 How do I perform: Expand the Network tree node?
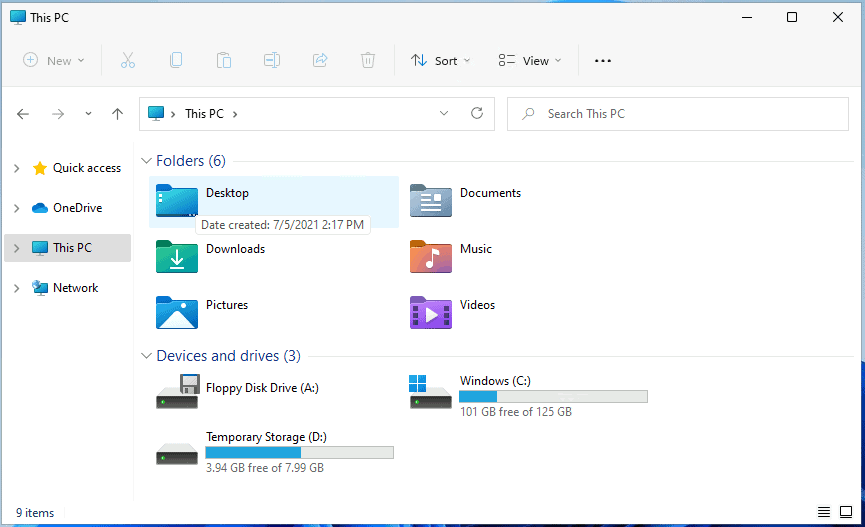pyautogui.click(x=17, y=288)
